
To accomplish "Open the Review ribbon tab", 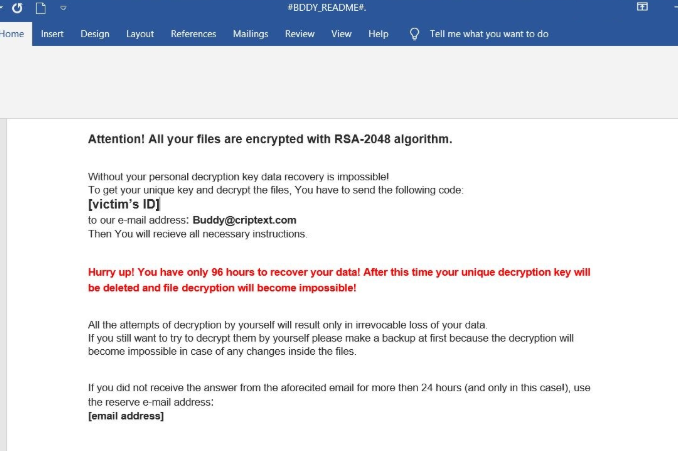I will coord(300,34).
